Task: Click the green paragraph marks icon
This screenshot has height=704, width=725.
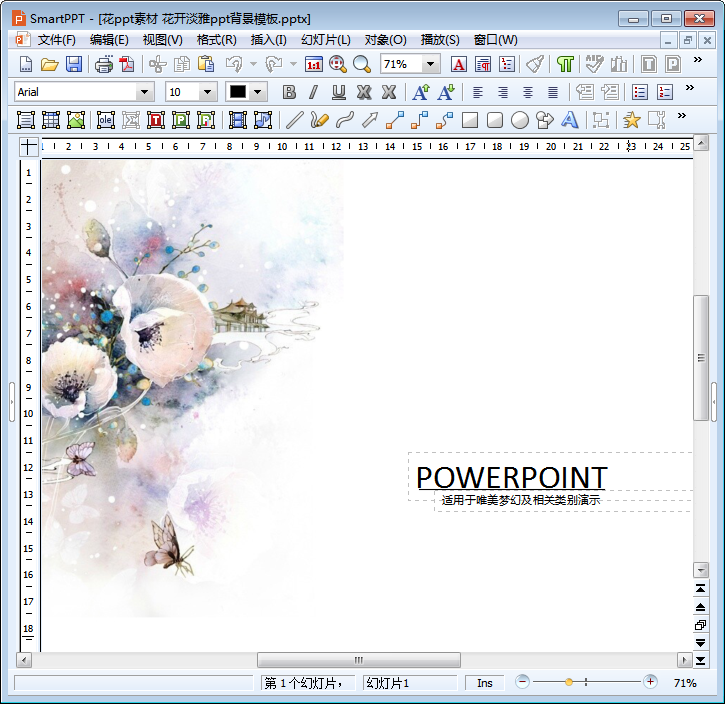Action: (565, 64)
